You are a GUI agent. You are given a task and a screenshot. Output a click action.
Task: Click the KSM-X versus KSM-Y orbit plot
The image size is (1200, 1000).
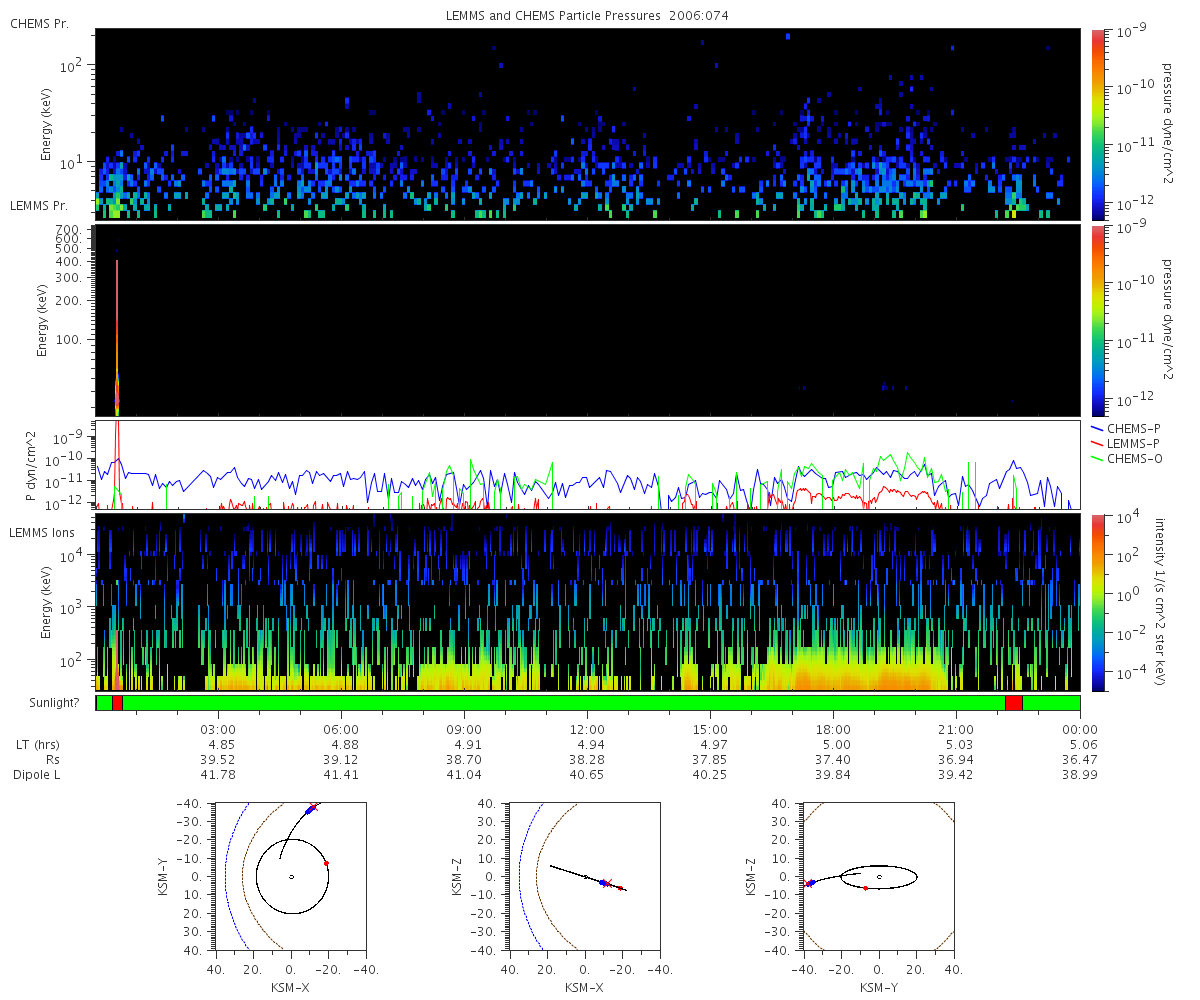[291, 876]
